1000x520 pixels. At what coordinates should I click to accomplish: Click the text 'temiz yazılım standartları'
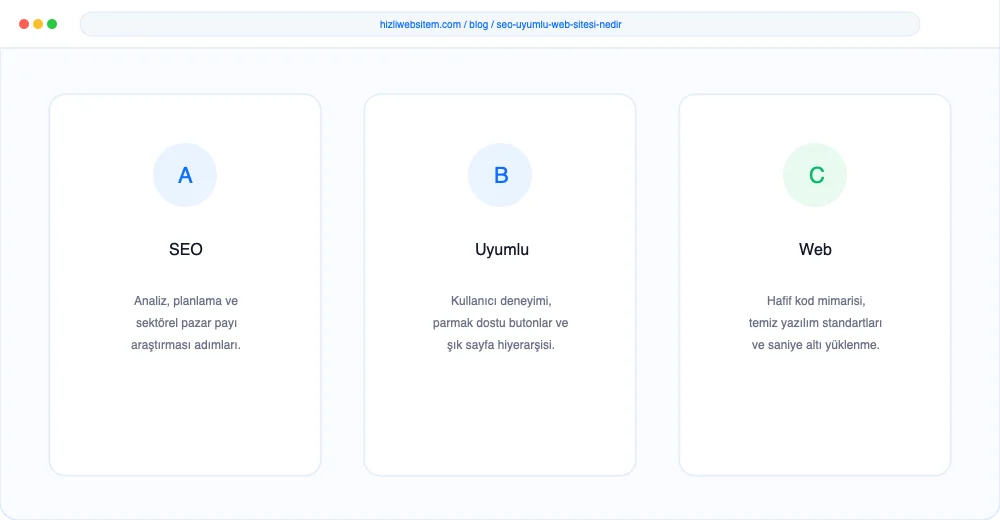coord(815,323)
